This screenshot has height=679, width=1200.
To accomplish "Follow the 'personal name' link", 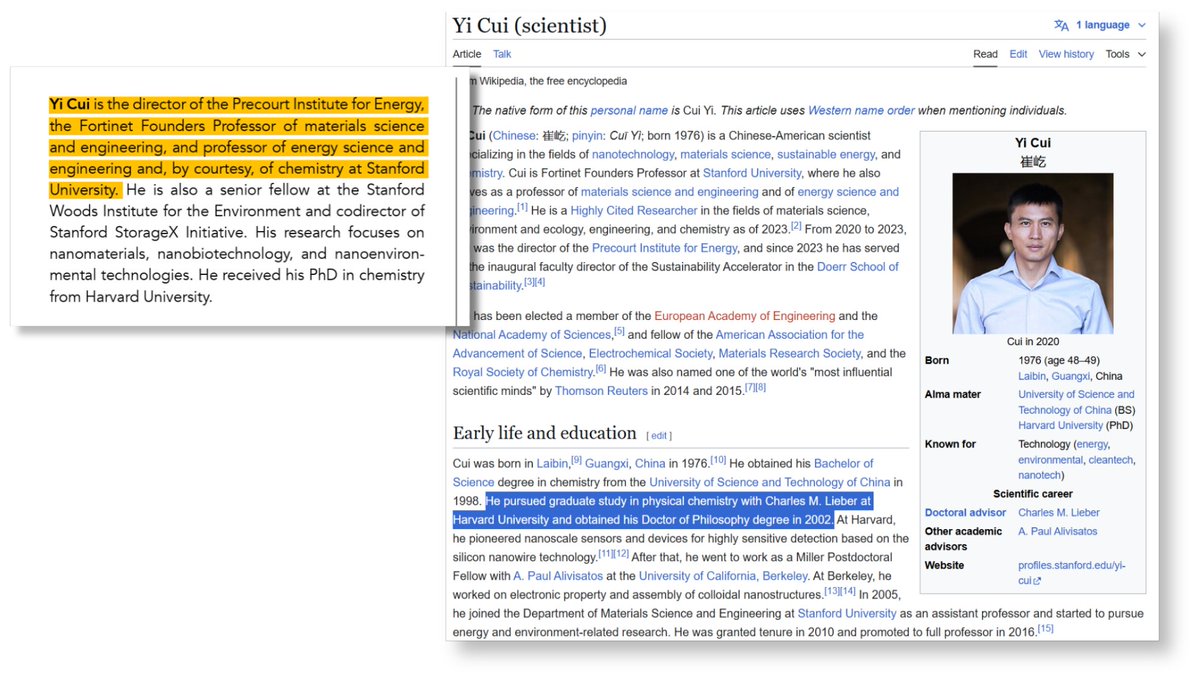I will (x=629, y=111).
